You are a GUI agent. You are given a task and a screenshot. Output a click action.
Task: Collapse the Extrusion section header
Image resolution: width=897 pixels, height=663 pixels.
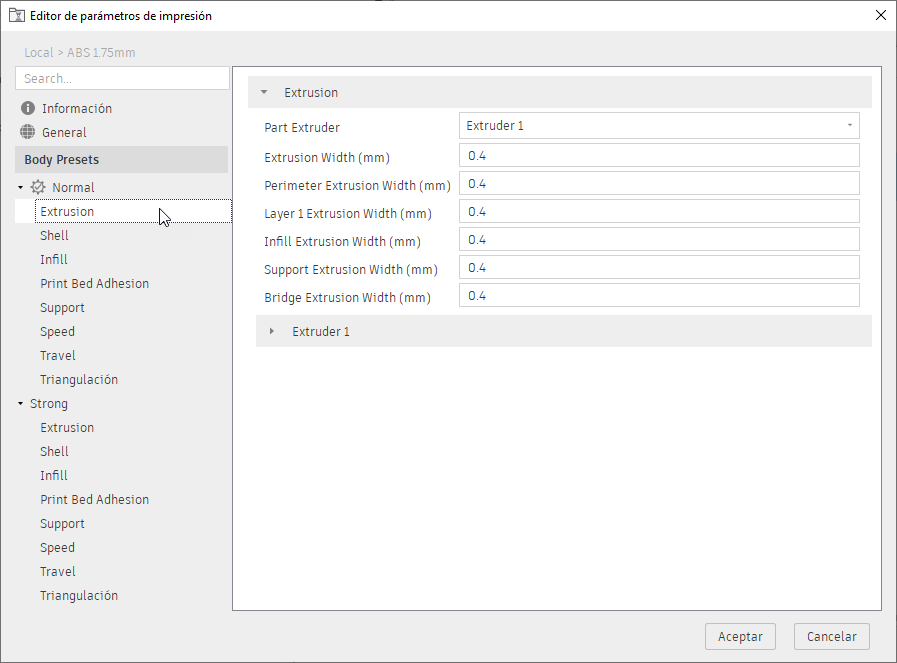(264, 92)
